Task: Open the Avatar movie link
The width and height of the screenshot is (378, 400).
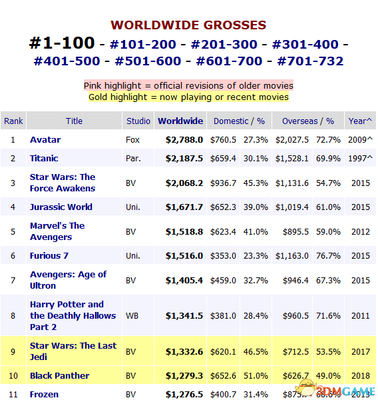Action: [45, 140]
